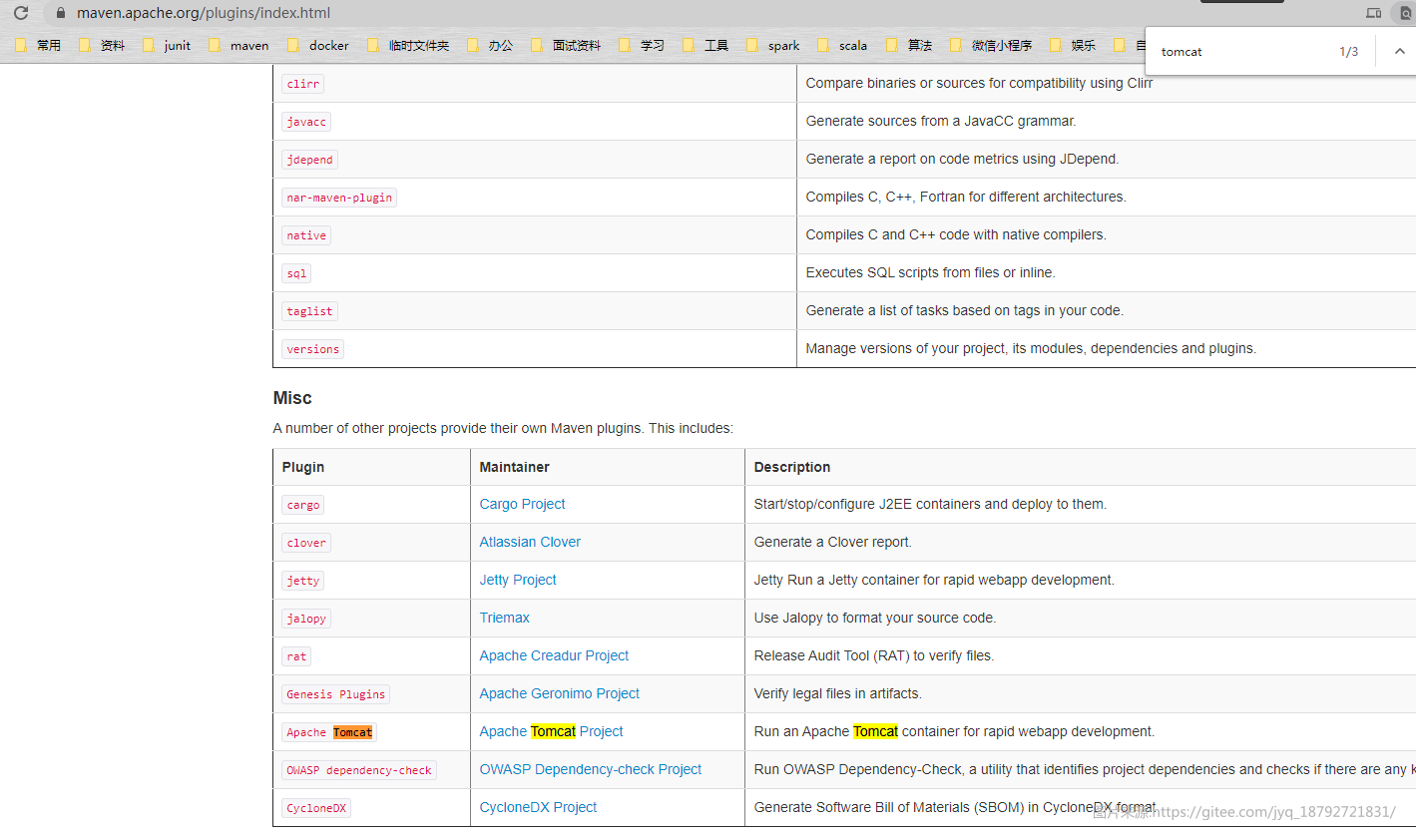
Task: Open the native plugin link
Action: (306, 235)
